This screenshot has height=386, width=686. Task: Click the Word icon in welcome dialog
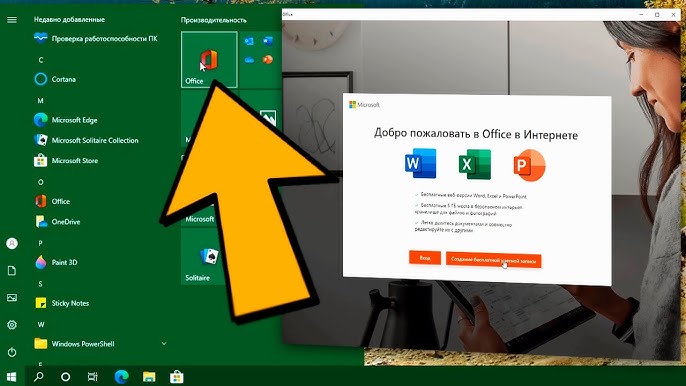pyautogui.click(x=420, y=163)
